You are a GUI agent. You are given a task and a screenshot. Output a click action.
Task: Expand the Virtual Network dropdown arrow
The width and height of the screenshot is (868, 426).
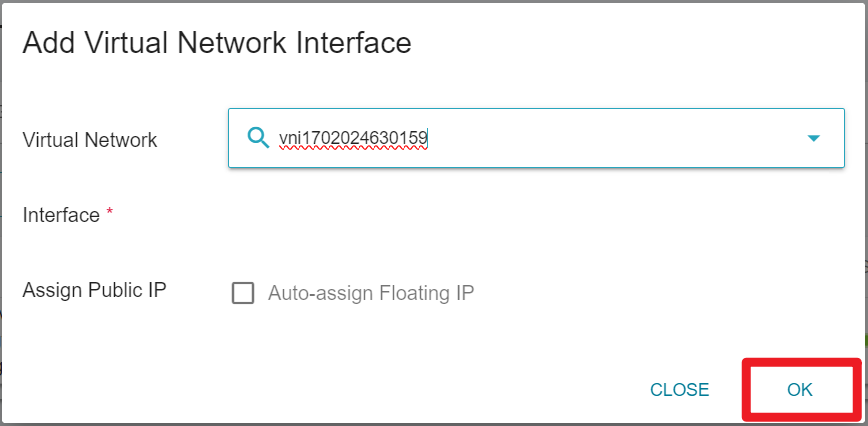[813, 138]
